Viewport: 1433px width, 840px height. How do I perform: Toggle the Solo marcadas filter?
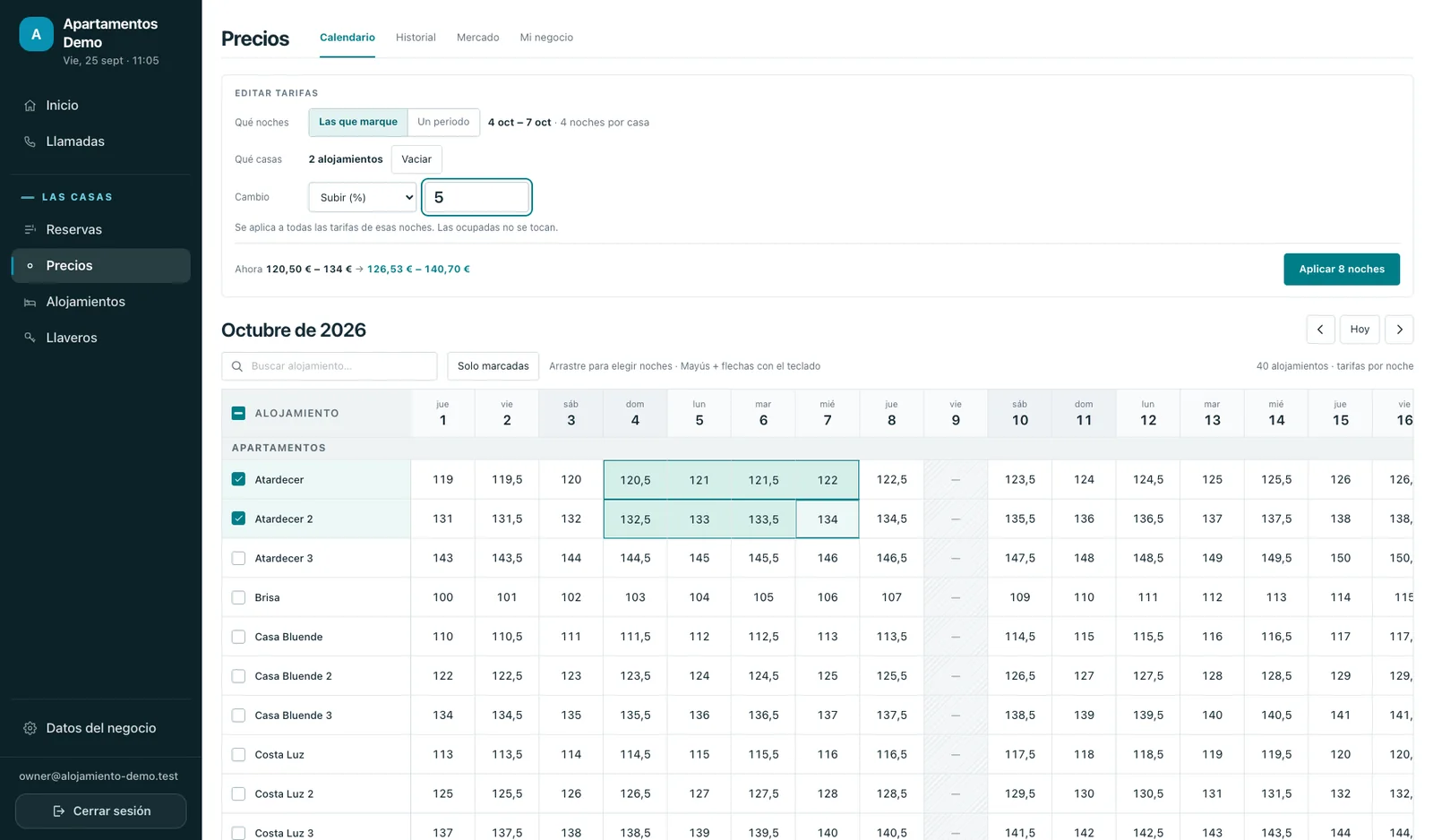tap(493, 366)
